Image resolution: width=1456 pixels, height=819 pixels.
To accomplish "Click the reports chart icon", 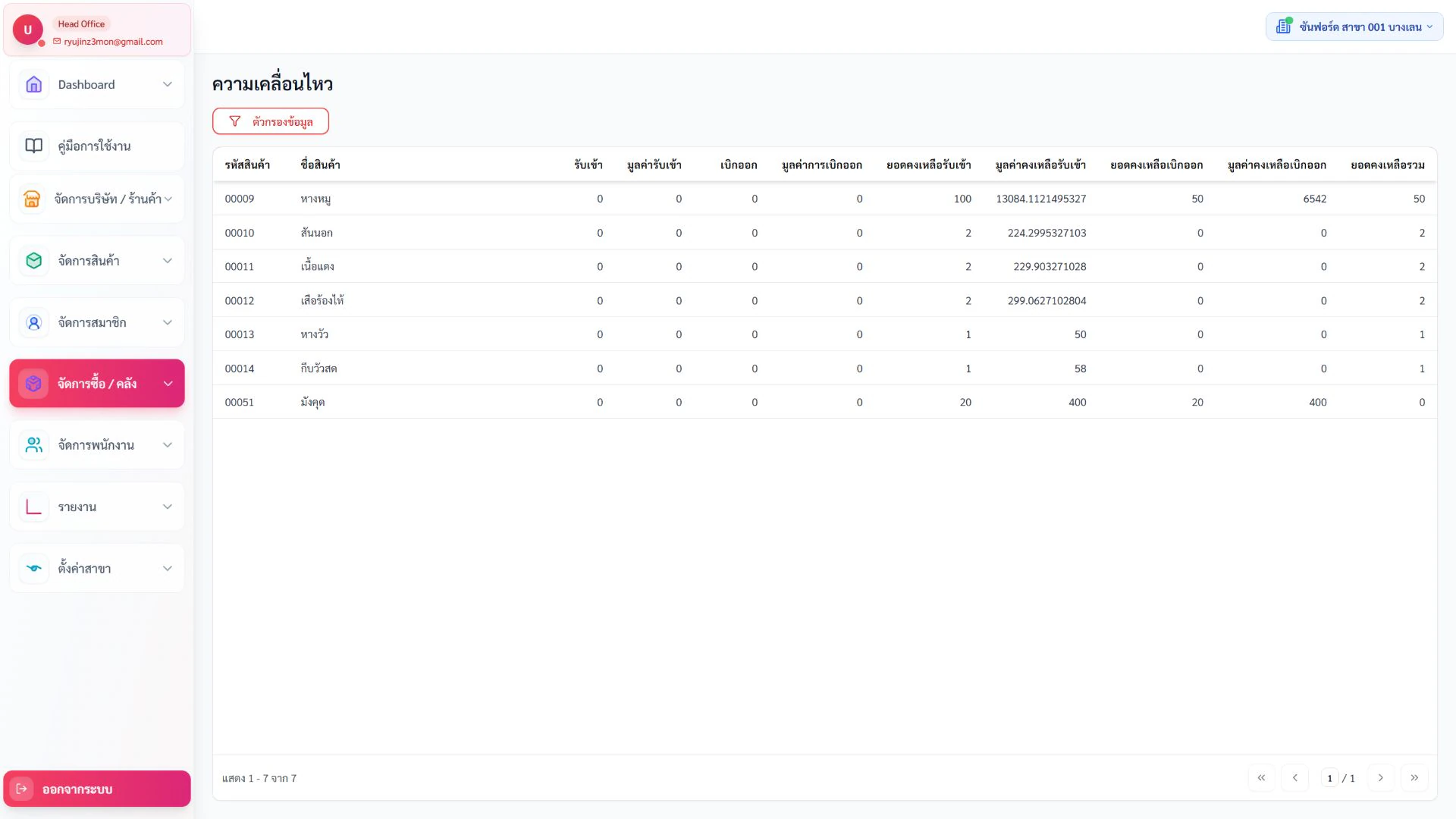I will (34, 507).
